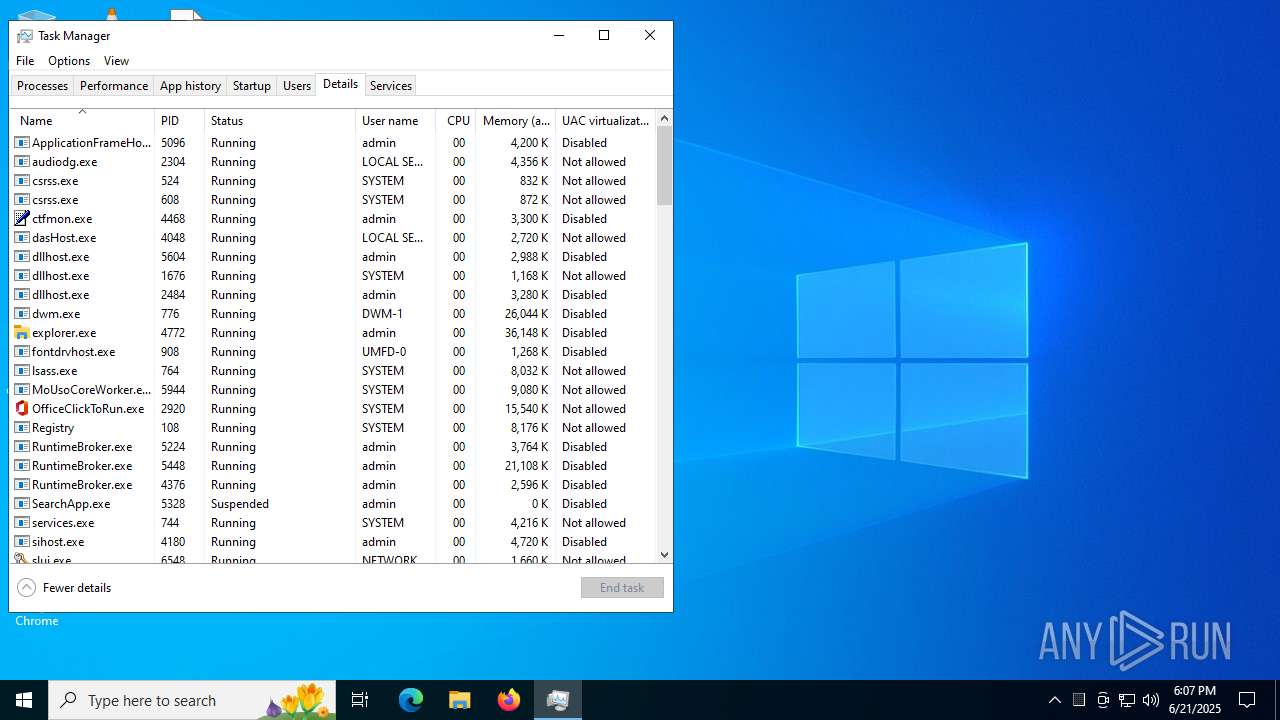Click the Suspended status of SearchApp.exe

coord(240,503)
